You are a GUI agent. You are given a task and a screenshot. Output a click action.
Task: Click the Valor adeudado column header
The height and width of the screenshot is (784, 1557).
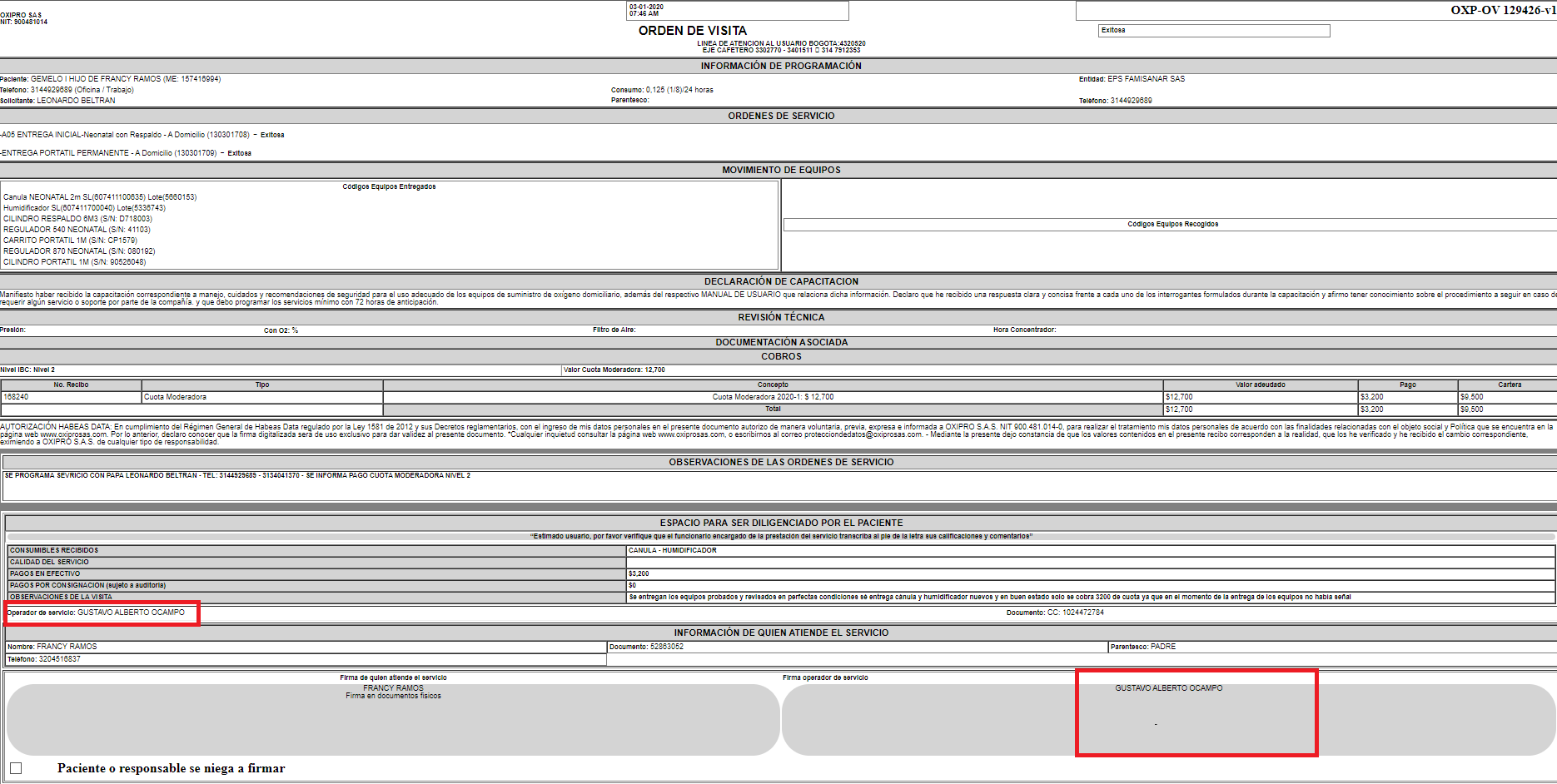click(1261, 385)
